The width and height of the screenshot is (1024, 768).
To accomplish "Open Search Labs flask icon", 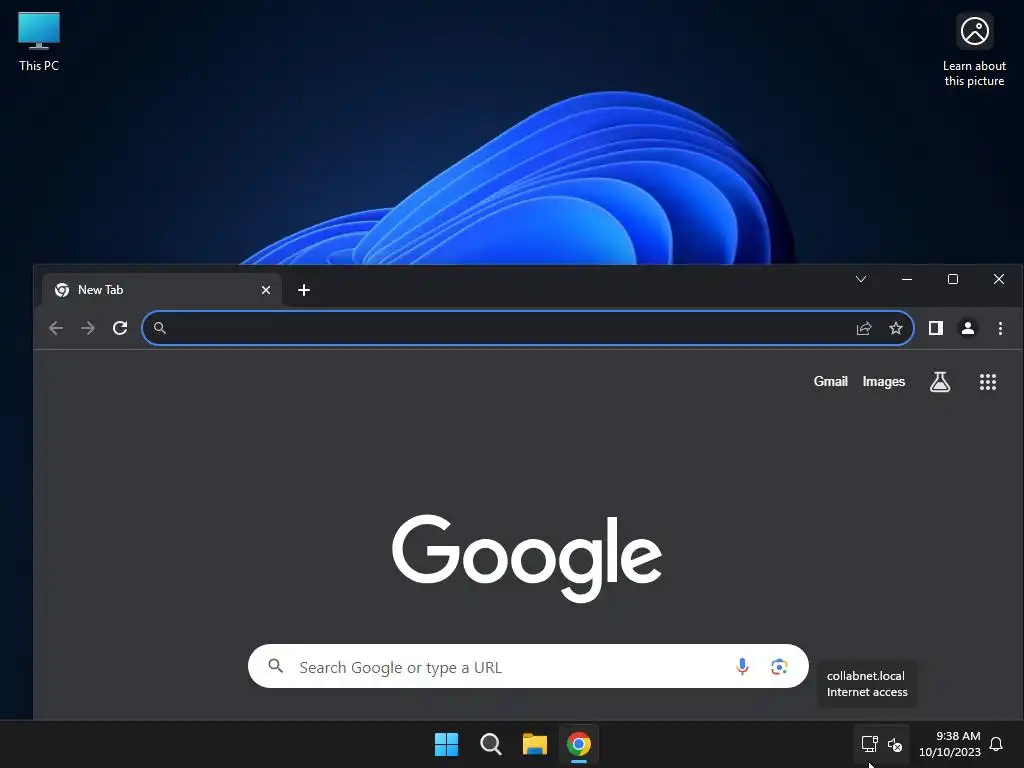I will tap(940, 381).
